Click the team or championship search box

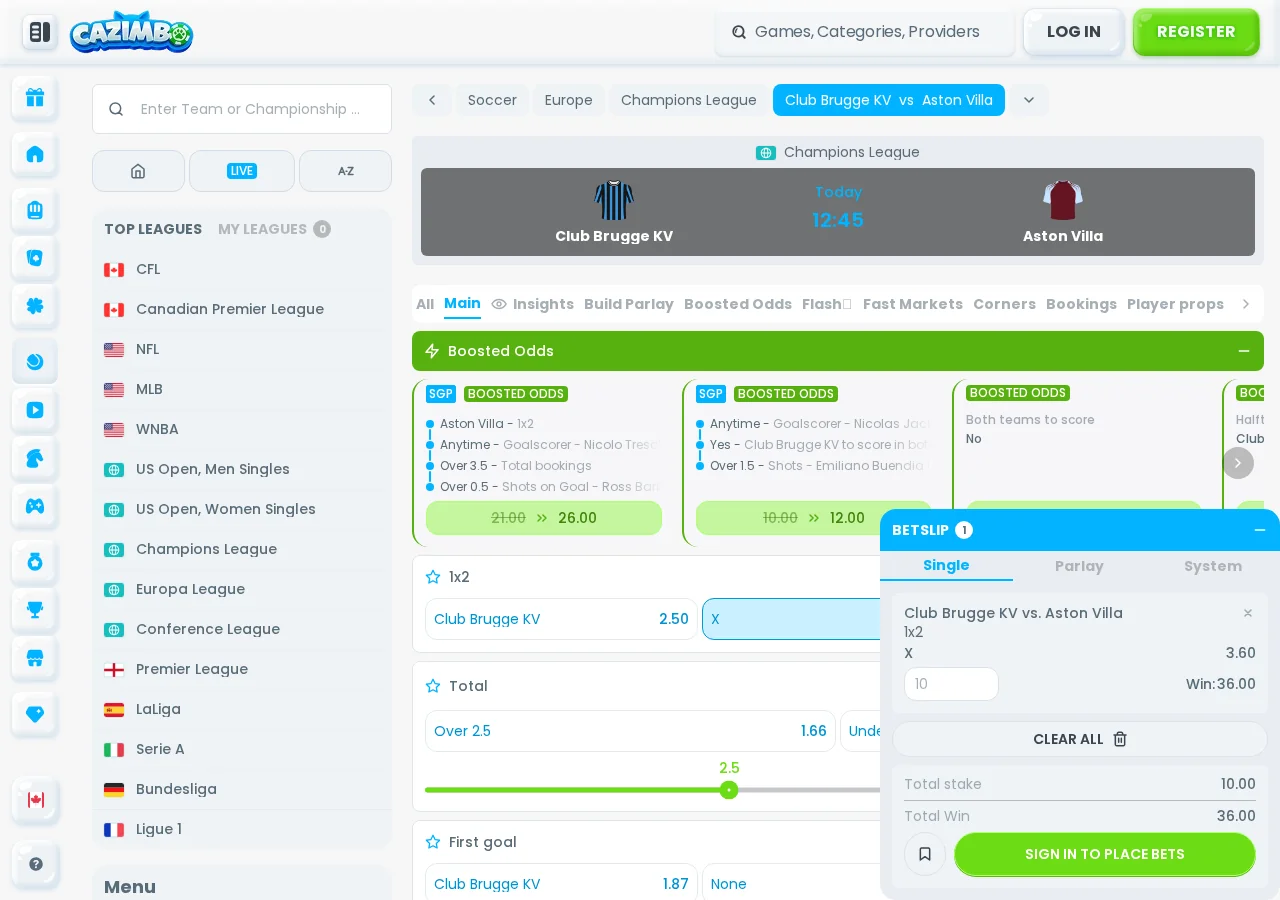242,109
